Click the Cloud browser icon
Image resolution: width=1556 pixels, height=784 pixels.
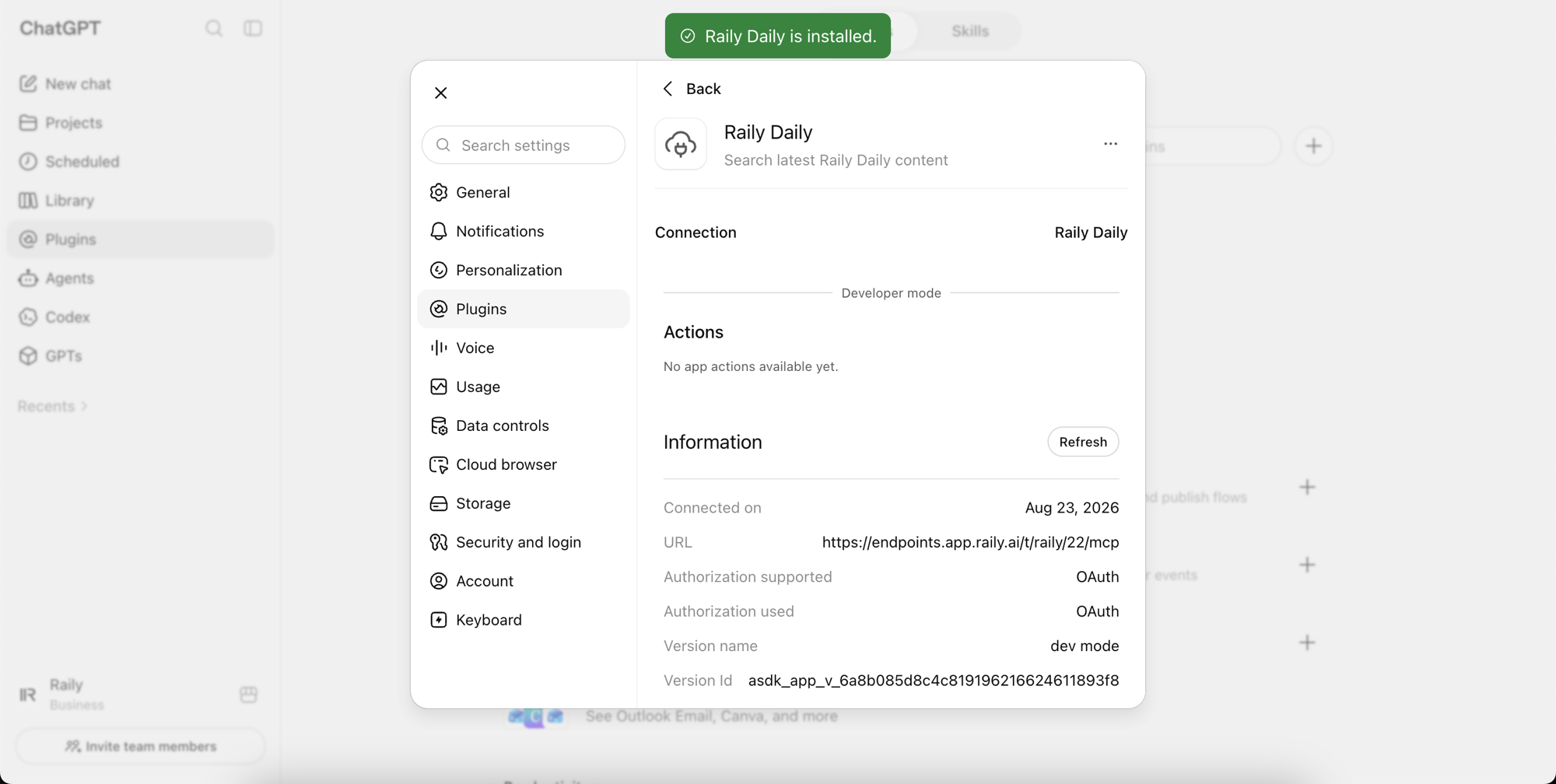pos(439,464)
